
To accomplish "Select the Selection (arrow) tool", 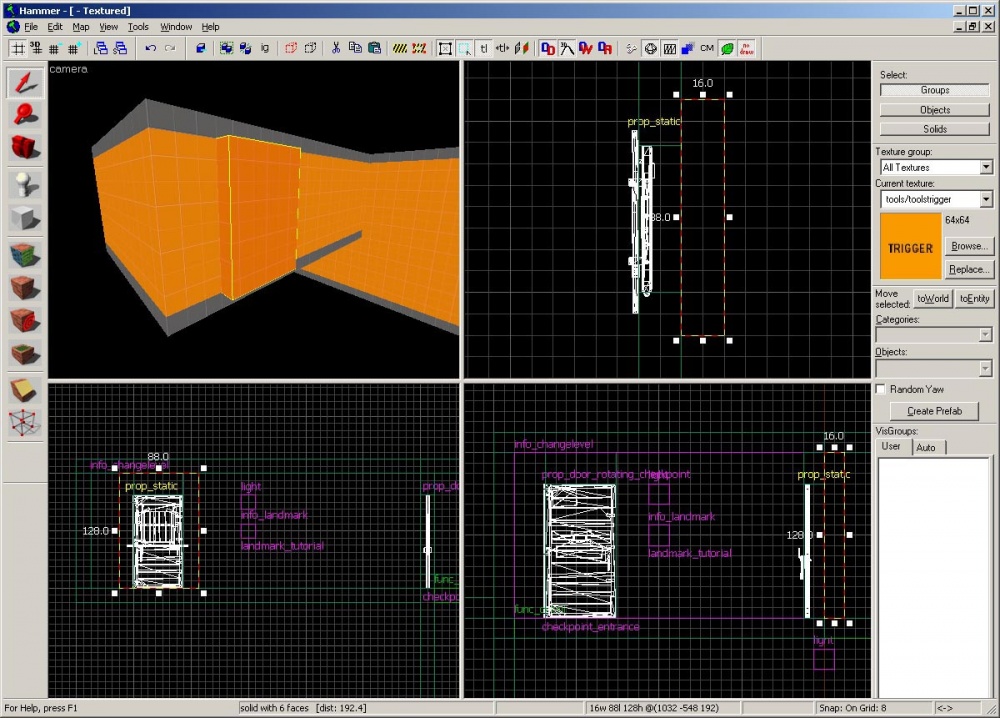I will tap(24, 84).
